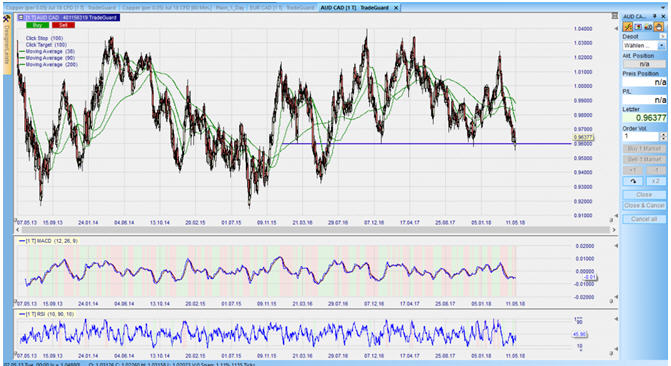Click the chart settings icon above price axis

pos(615,16)
